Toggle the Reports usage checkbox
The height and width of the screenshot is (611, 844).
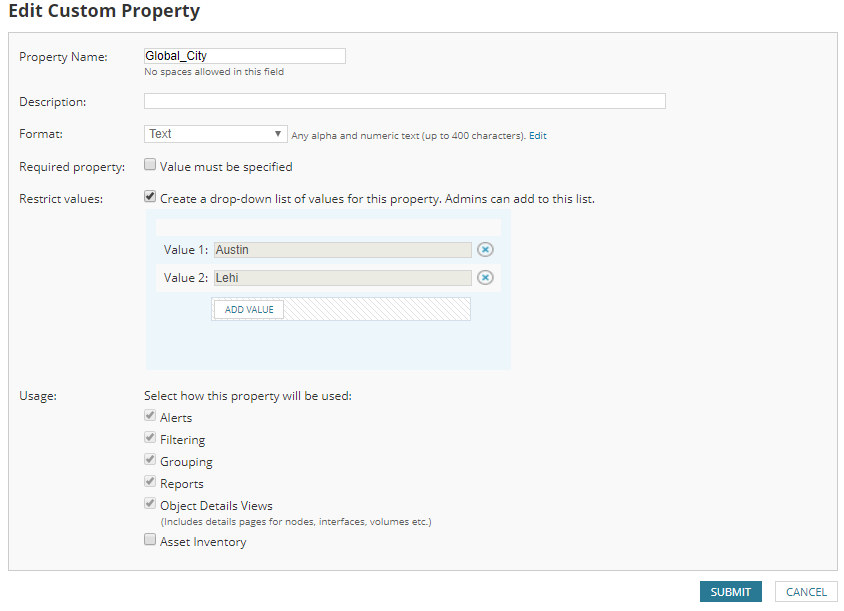(x=150, y=483)
